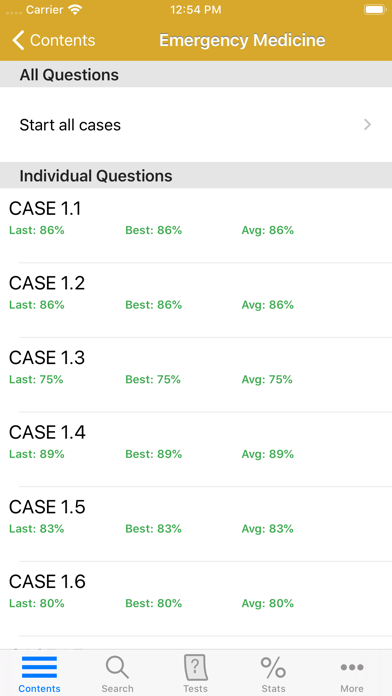The image size is (392, 696).
Task: Go back using the Contents link
Action: tap(62, 40)
